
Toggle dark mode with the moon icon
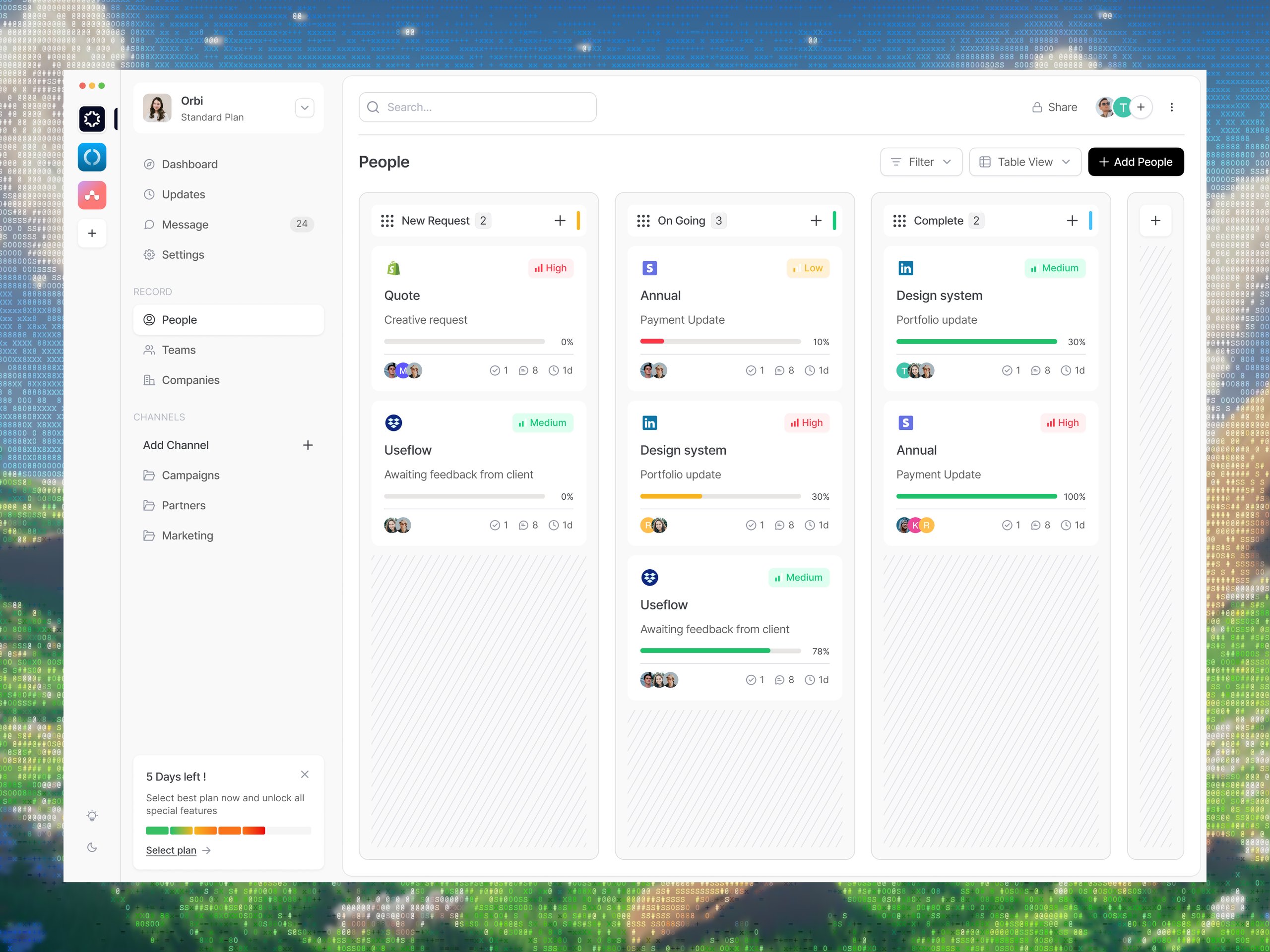pyautogui.click(x=92, y=847)
